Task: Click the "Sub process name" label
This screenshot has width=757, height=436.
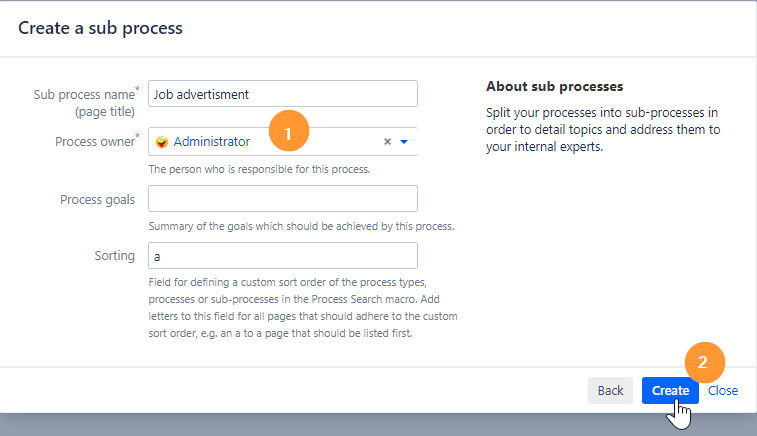Action: (x=84, y=94)
